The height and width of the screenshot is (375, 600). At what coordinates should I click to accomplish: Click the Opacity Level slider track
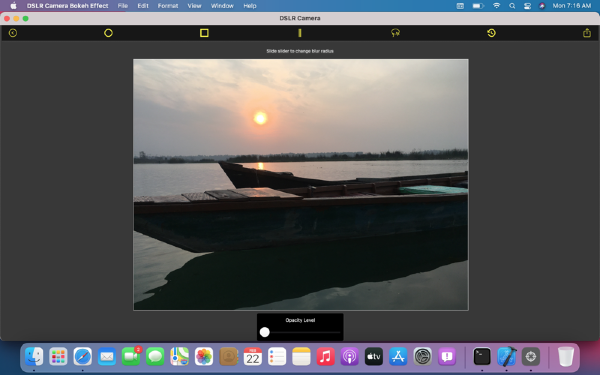(x=300, y=332)
